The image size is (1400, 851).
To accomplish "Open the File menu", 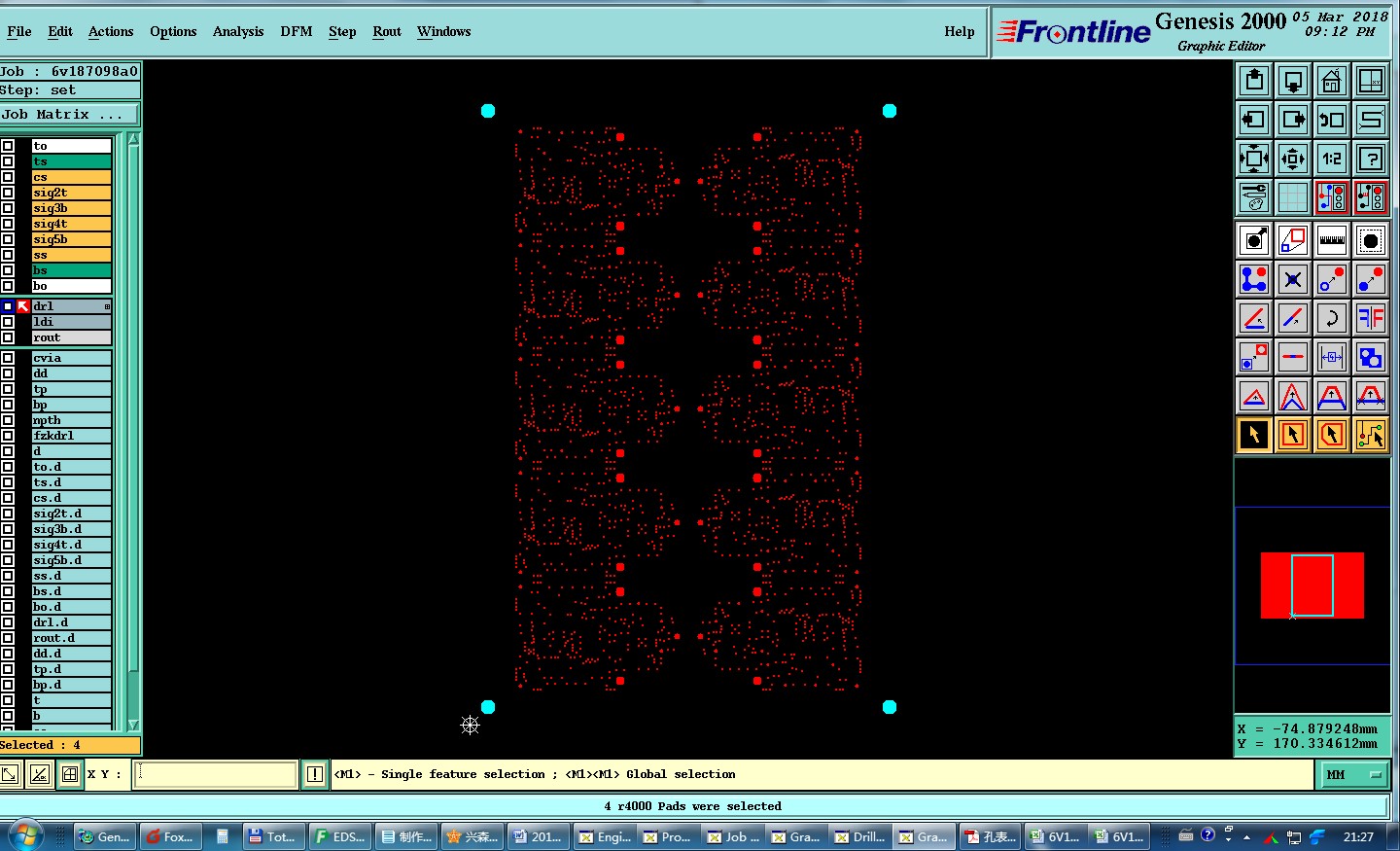I will tap(19, 31).
